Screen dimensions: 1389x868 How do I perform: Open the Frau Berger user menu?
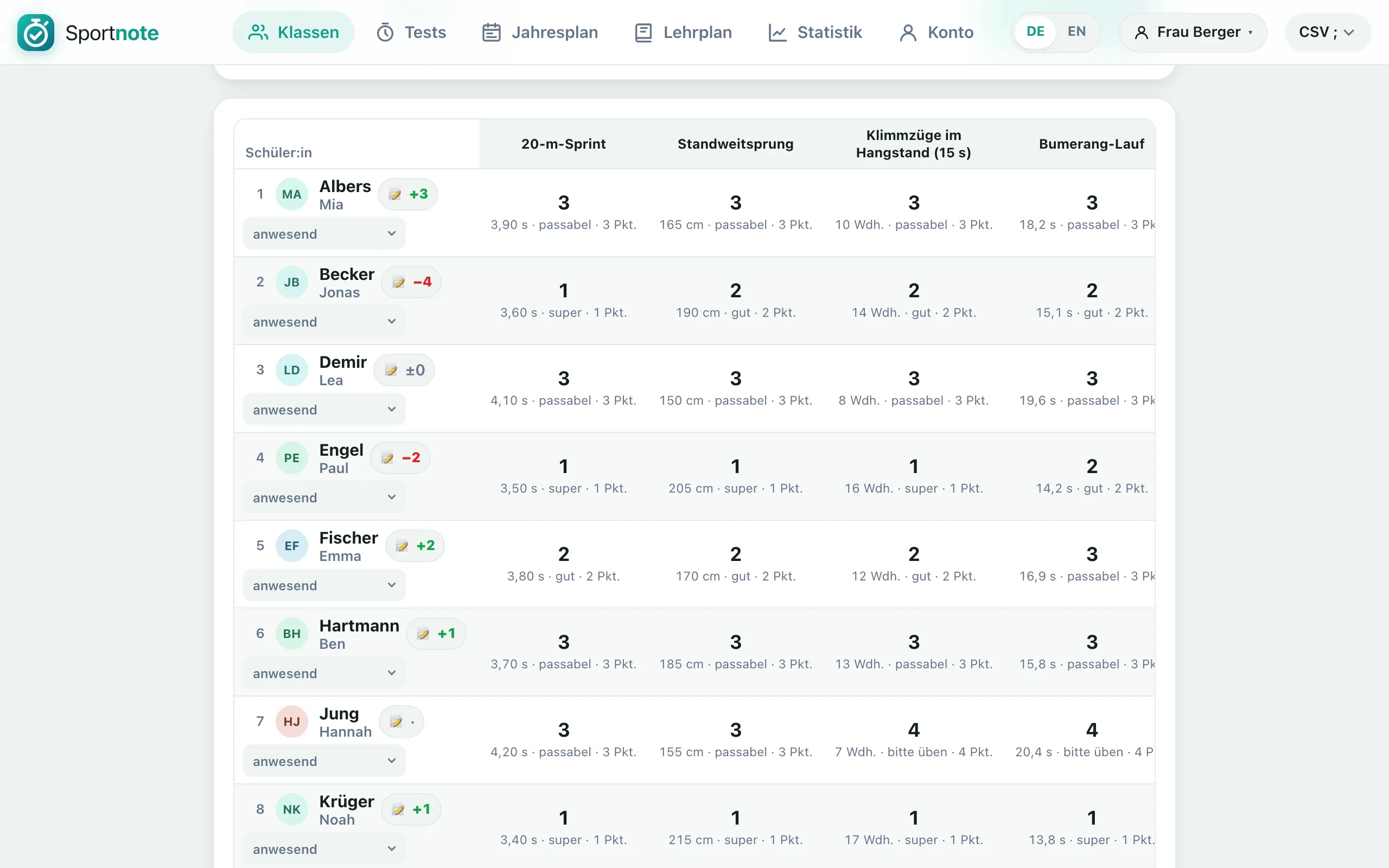(x=1193, y=32)
